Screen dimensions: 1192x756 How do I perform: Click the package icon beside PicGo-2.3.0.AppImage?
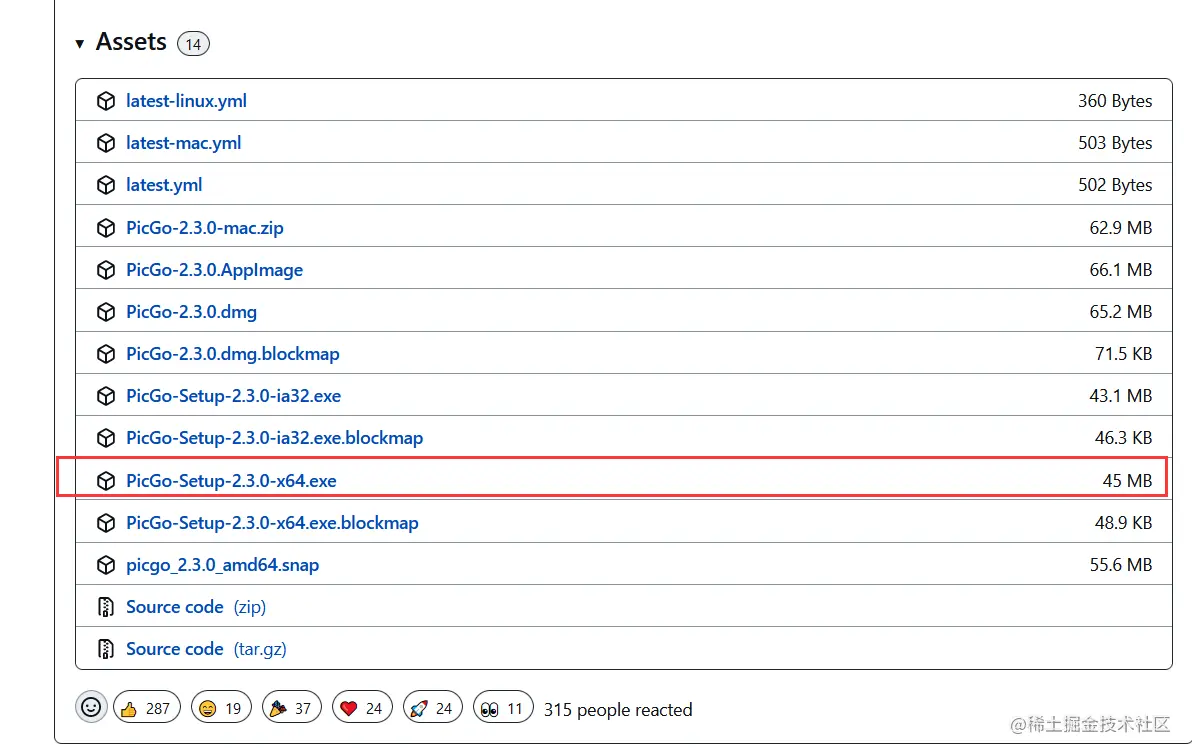[106, 270]
